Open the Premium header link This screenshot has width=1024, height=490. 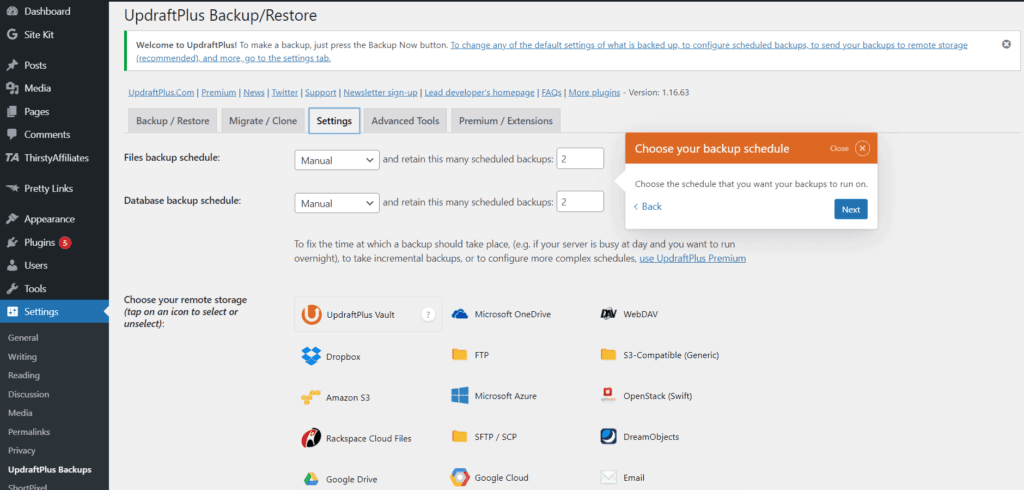coord(218,93)
